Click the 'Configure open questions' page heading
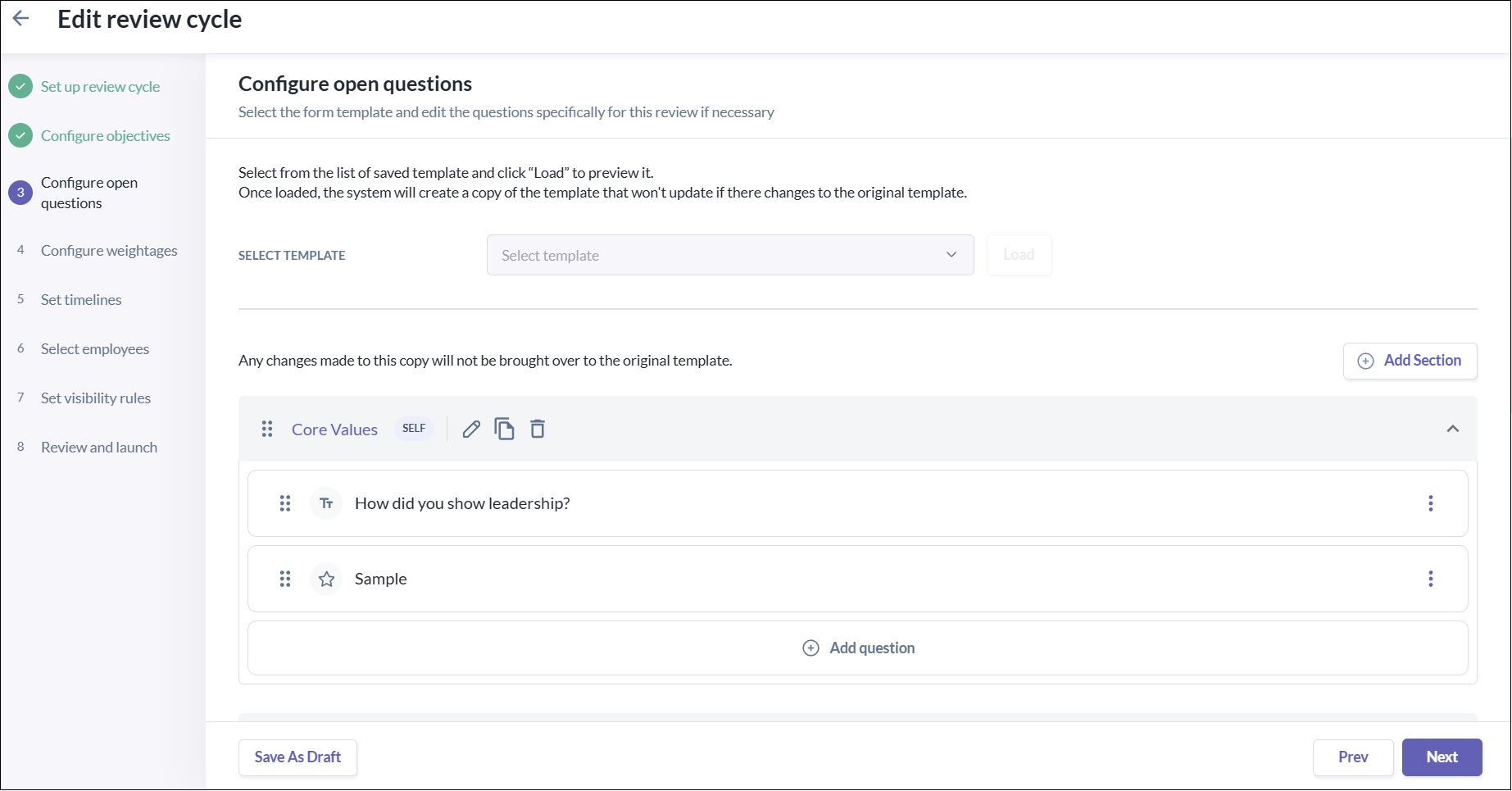This screenshot has height=791, width=1512. [355, 84]
